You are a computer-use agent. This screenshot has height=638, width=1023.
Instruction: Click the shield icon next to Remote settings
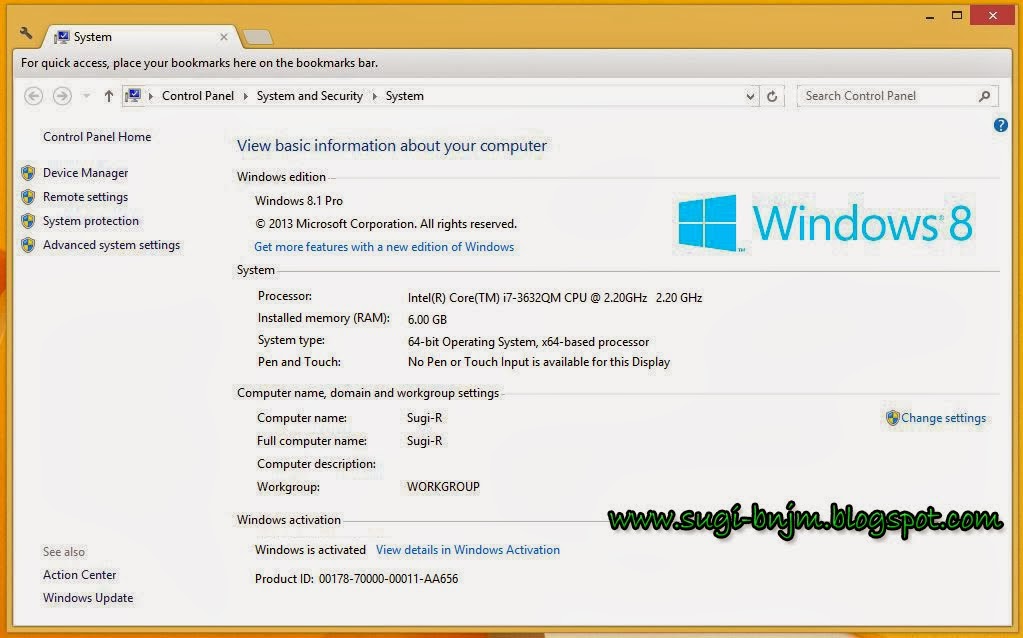point(28,197)
